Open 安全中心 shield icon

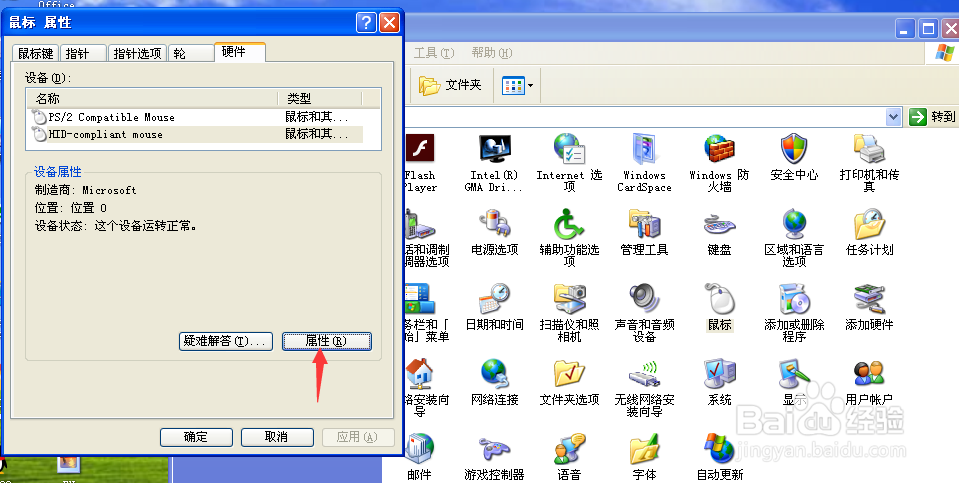tap(794, 149)
